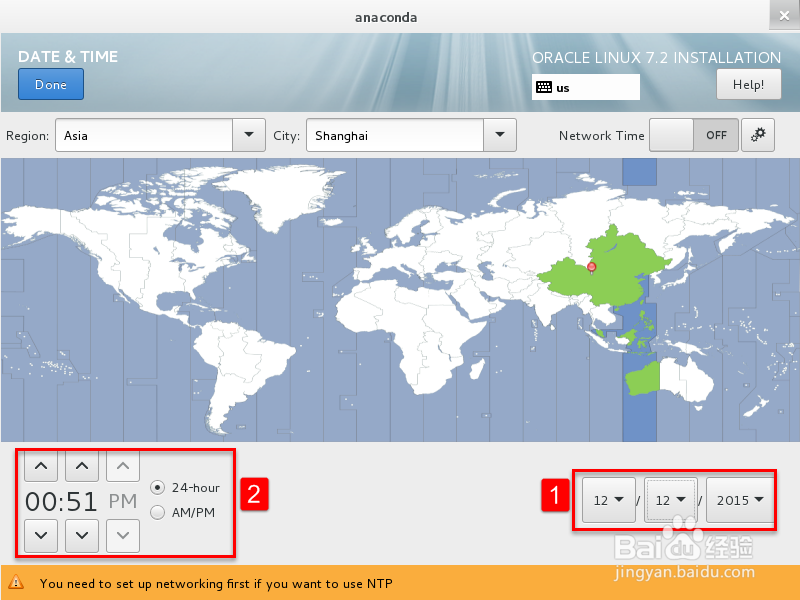Click the blue Done button
Screen dimensions: 800x600
click(x=51, y=85)
